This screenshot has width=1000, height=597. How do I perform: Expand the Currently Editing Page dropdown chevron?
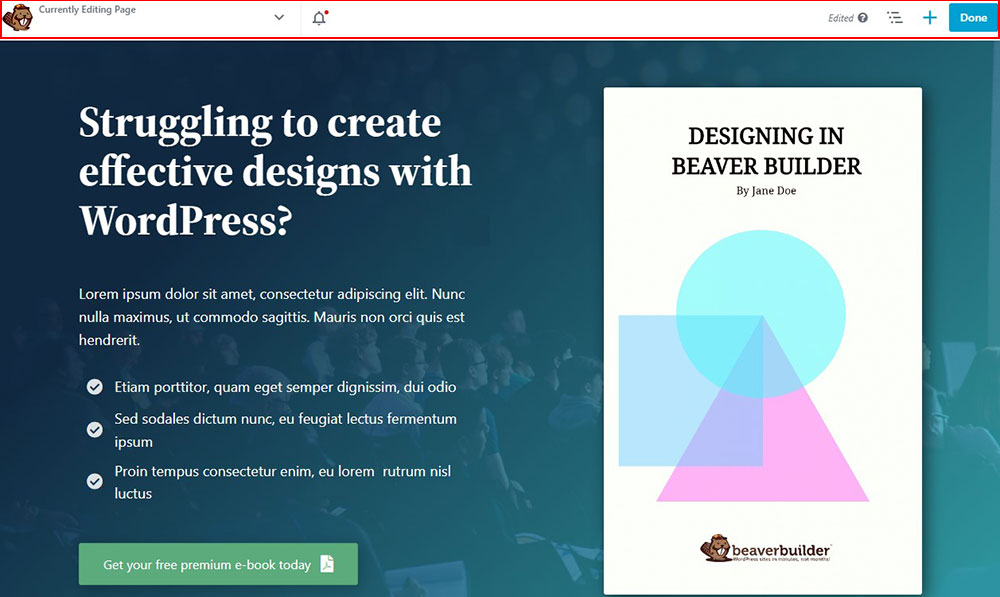[x=279, y=18]
